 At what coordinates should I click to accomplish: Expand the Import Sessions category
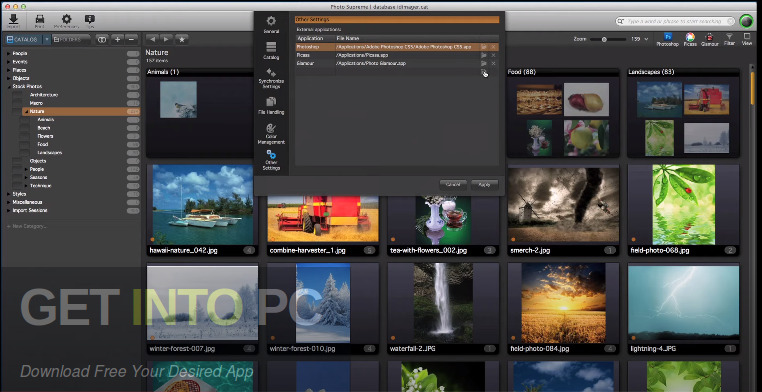coord(8,210)
